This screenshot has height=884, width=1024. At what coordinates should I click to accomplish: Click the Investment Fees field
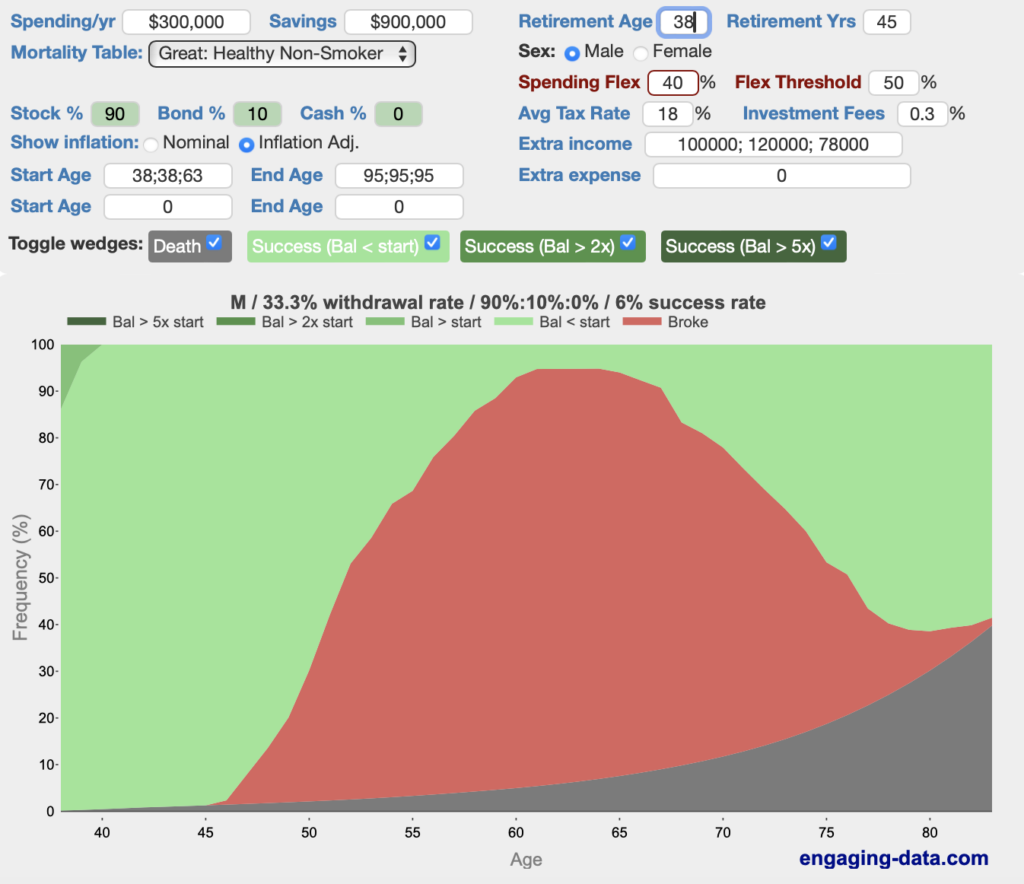pos(922,114)
